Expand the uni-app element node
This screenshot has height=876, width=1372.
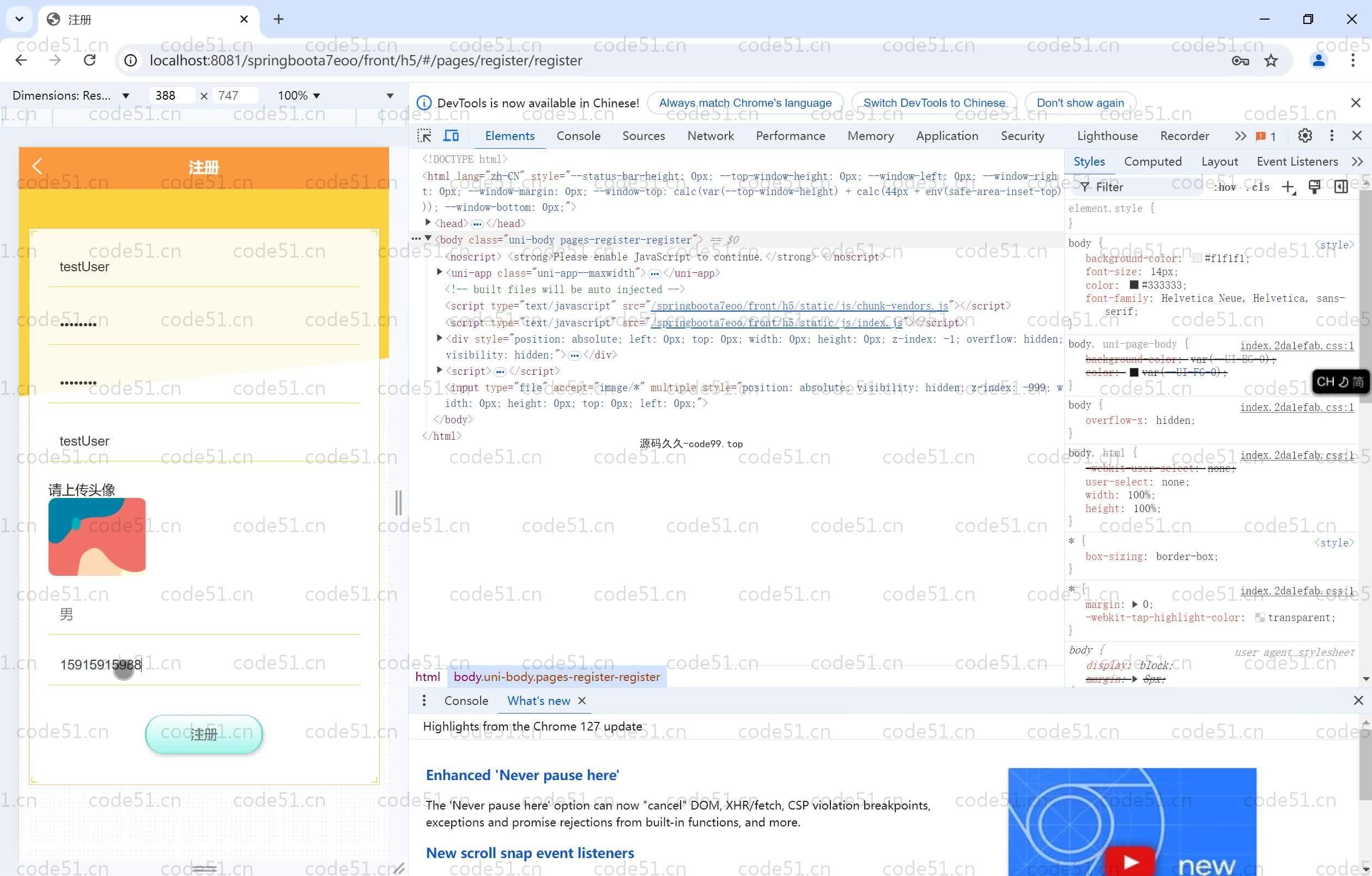pos(439,272)
